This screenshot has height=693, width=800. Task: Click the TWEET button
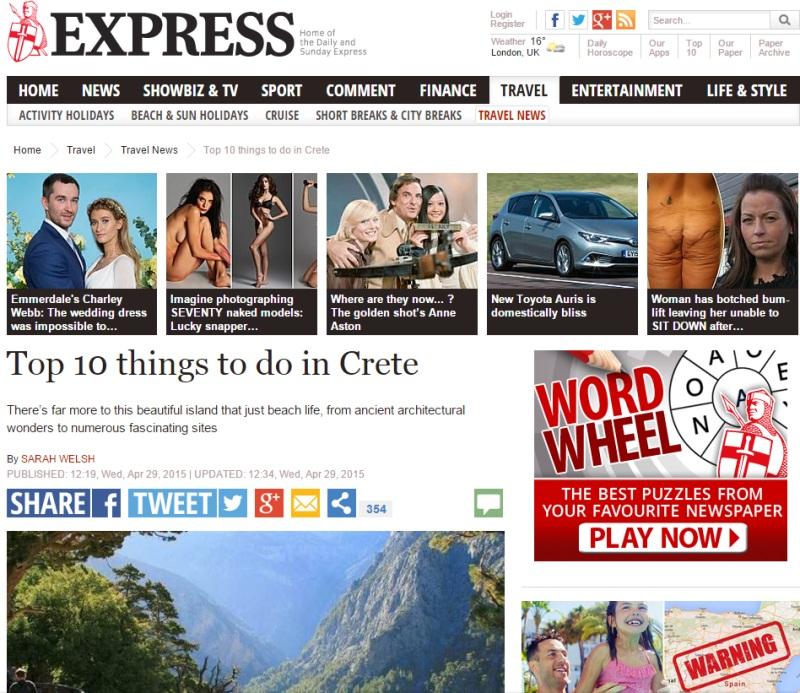pyautogui.click(x=187, y=503)
